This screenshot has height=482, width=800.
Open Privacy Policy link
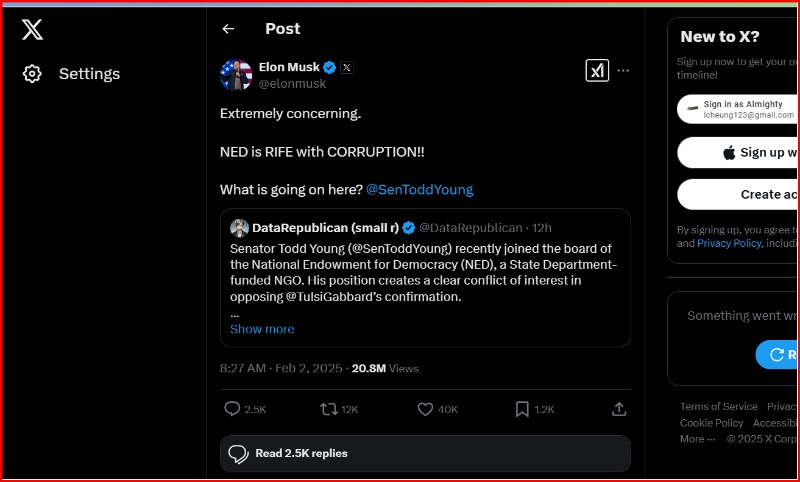pos(729,243)
